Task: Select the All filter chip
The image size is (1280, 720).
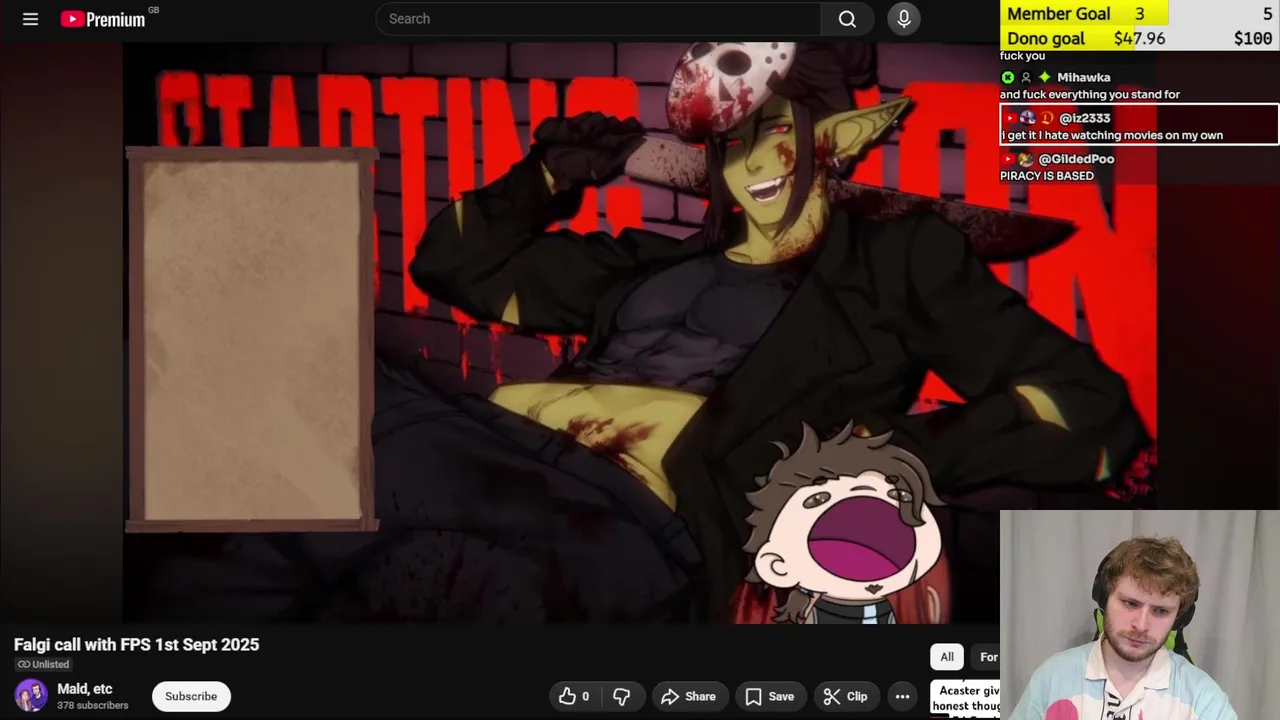Action: point(947,657)
